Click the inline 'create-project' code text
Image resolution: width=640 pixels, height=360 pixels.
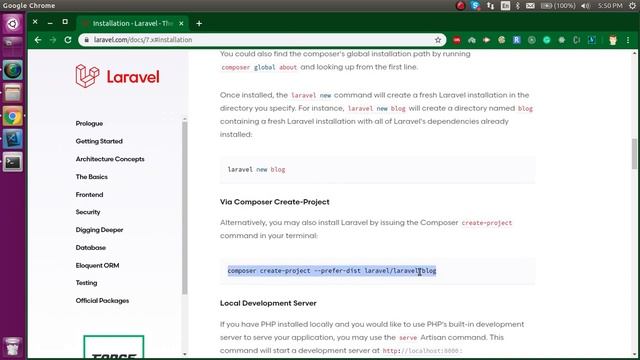(487, 223)
